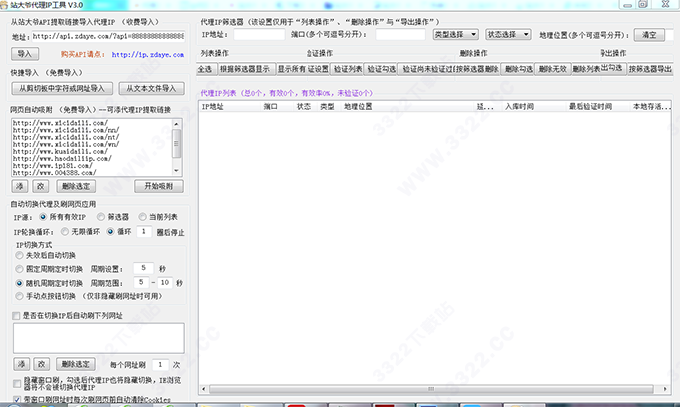
Task: Click the 全选 button
Action: pos(205,69)
